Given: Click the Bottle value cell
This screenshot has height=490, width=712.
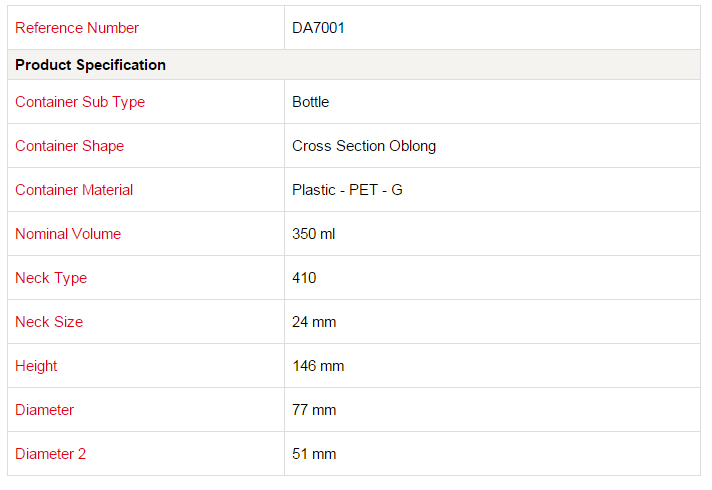Looking at the screenshot, I should coord(492,102).
